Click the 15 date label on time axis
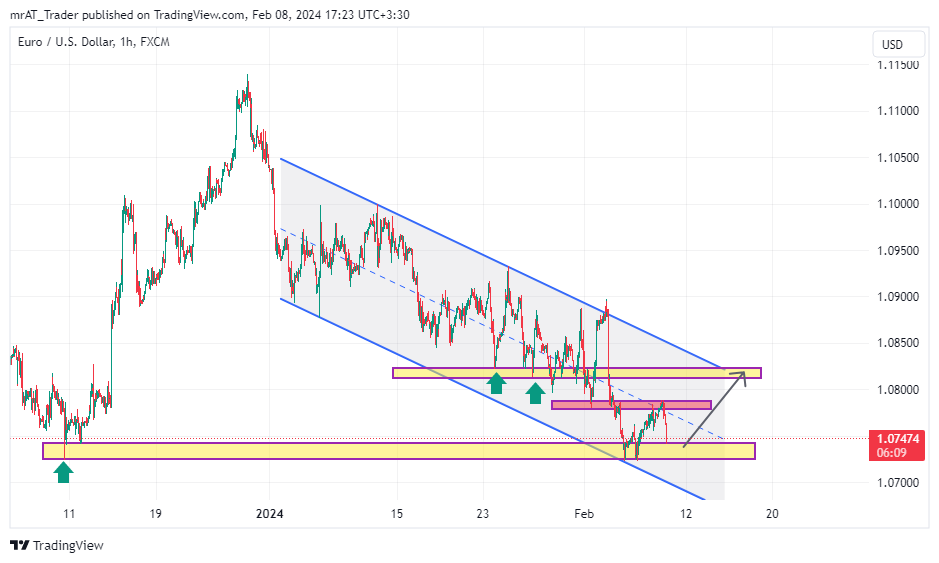Viewport: 939px width, 563px height. [x=397, y=514]
